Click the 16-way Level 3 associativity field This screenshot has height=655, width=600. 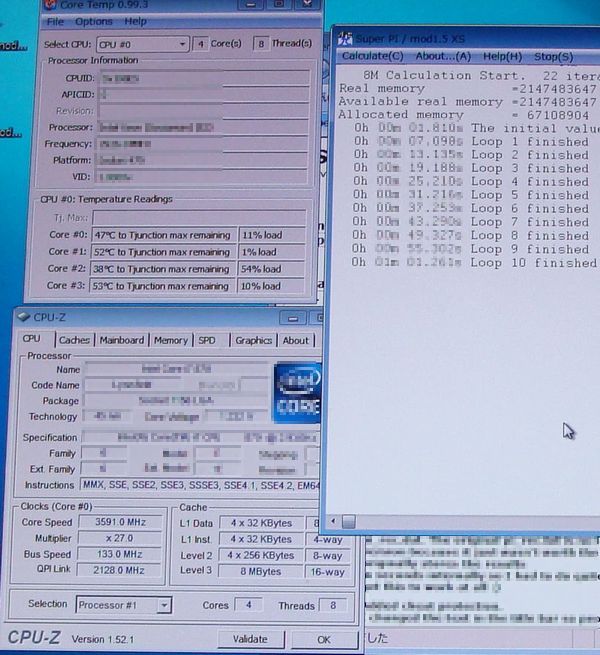[327, 572]
